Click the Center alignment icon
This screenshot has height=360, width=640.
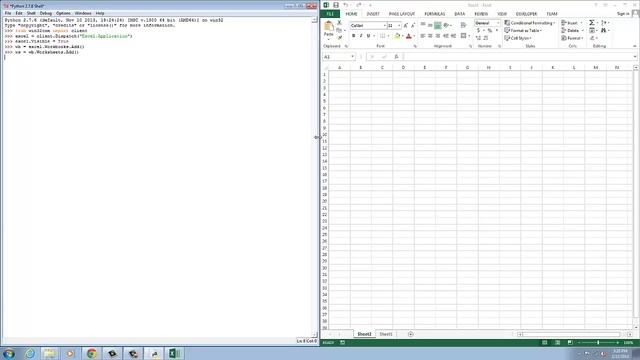click(x=430, y=36)
